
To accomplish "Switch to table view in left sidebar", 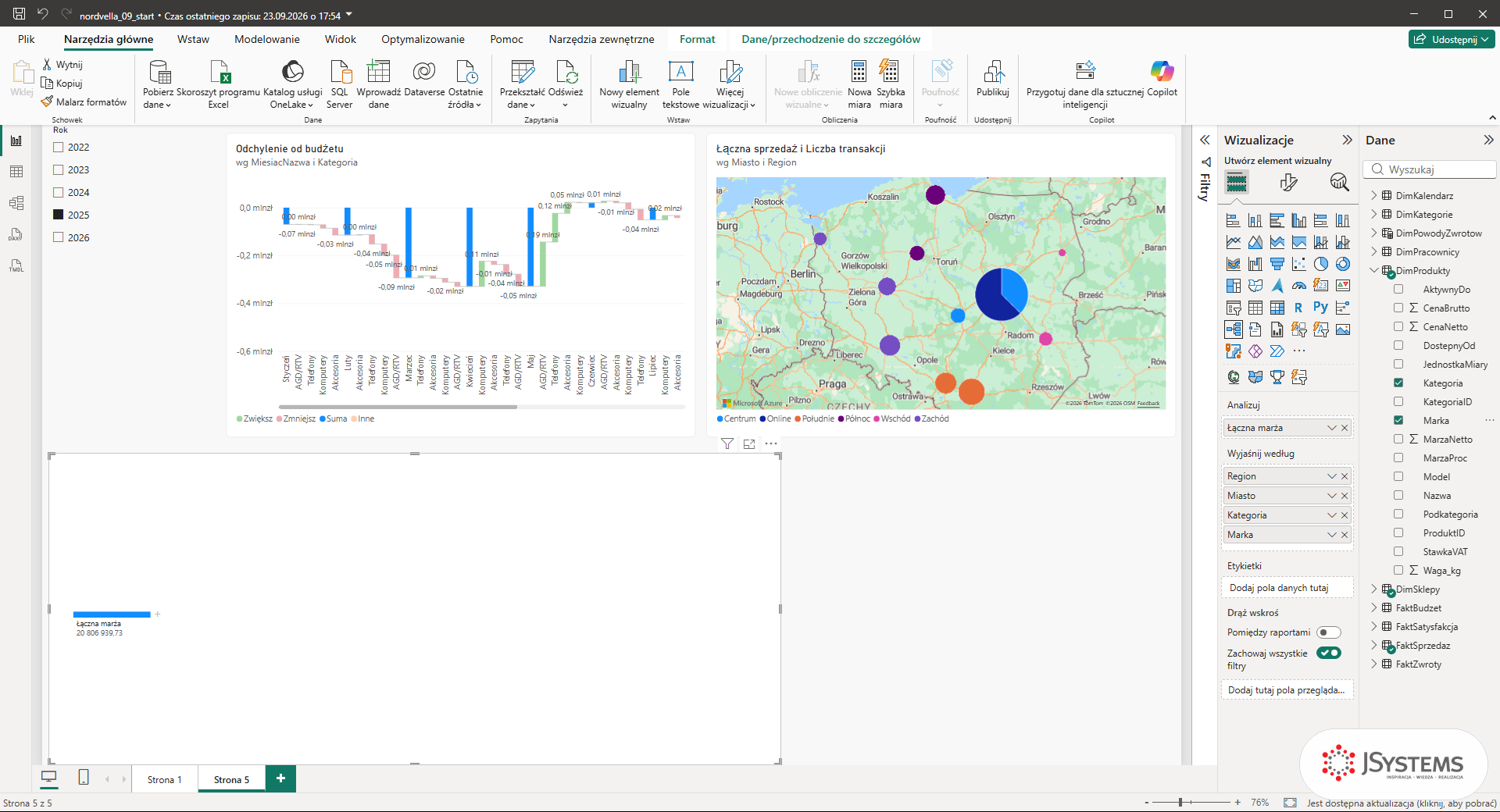I will (16, 172).
